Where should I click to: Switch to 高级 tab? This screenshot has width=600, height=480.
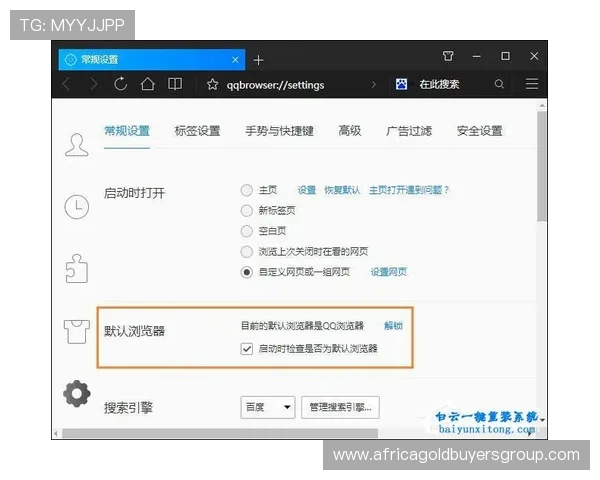[349, 131]
